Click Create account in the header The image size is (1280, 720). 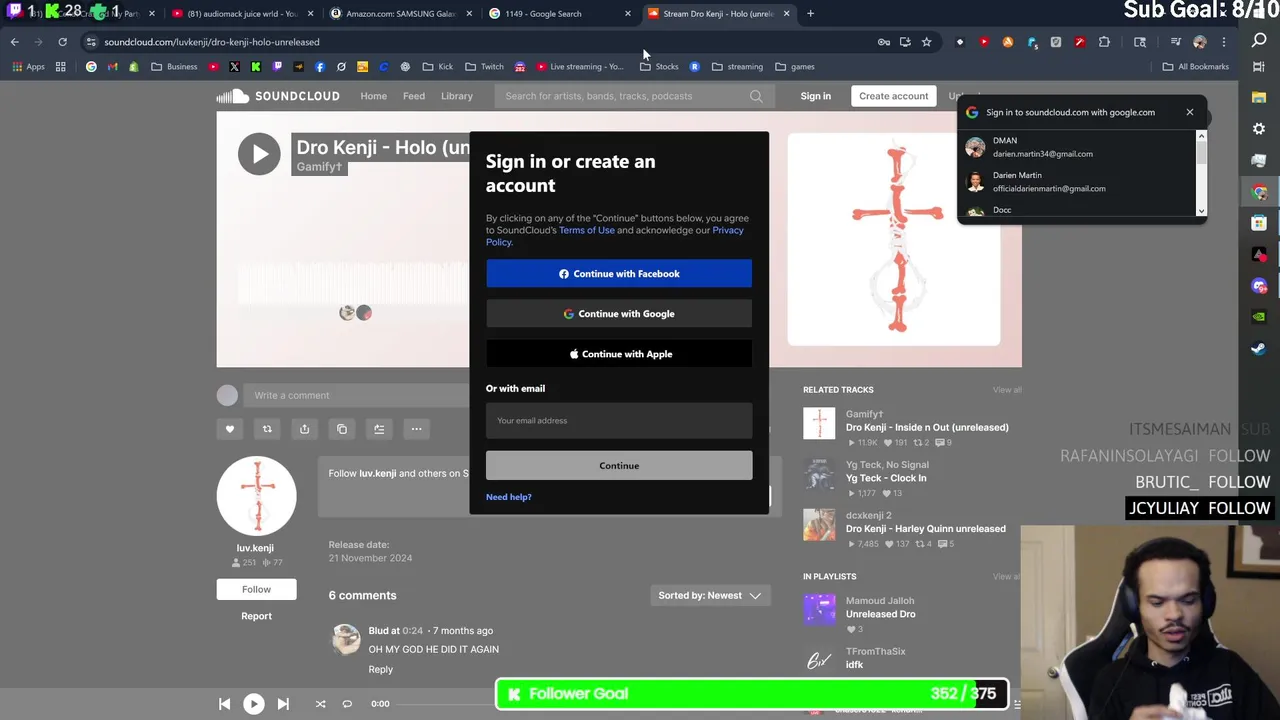[x=893, y=96]
